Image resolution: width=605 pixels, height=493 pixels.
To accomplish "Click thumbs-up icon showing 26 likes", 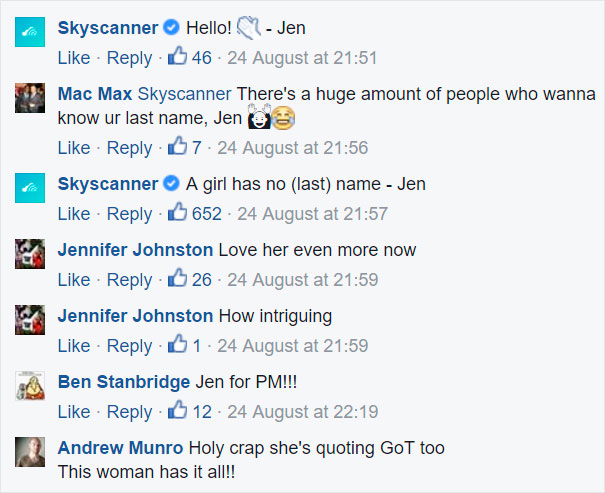I will coord(178,279).
